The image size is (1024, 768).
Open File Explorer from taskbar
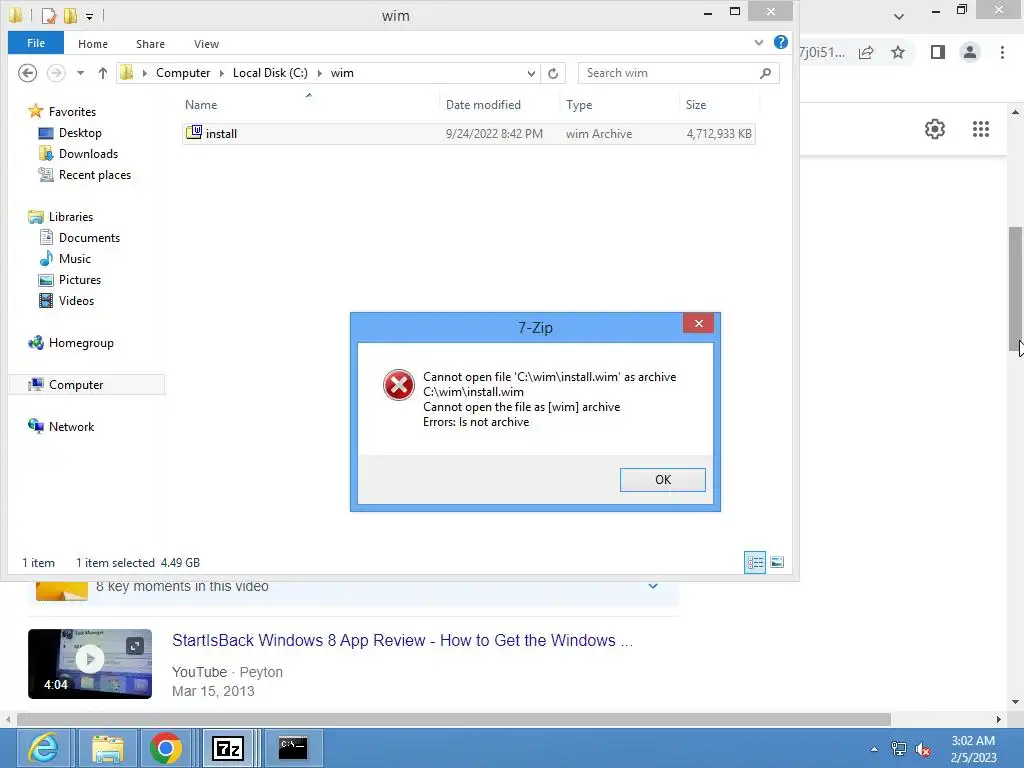pyautogui.click(x=108, y=748)
